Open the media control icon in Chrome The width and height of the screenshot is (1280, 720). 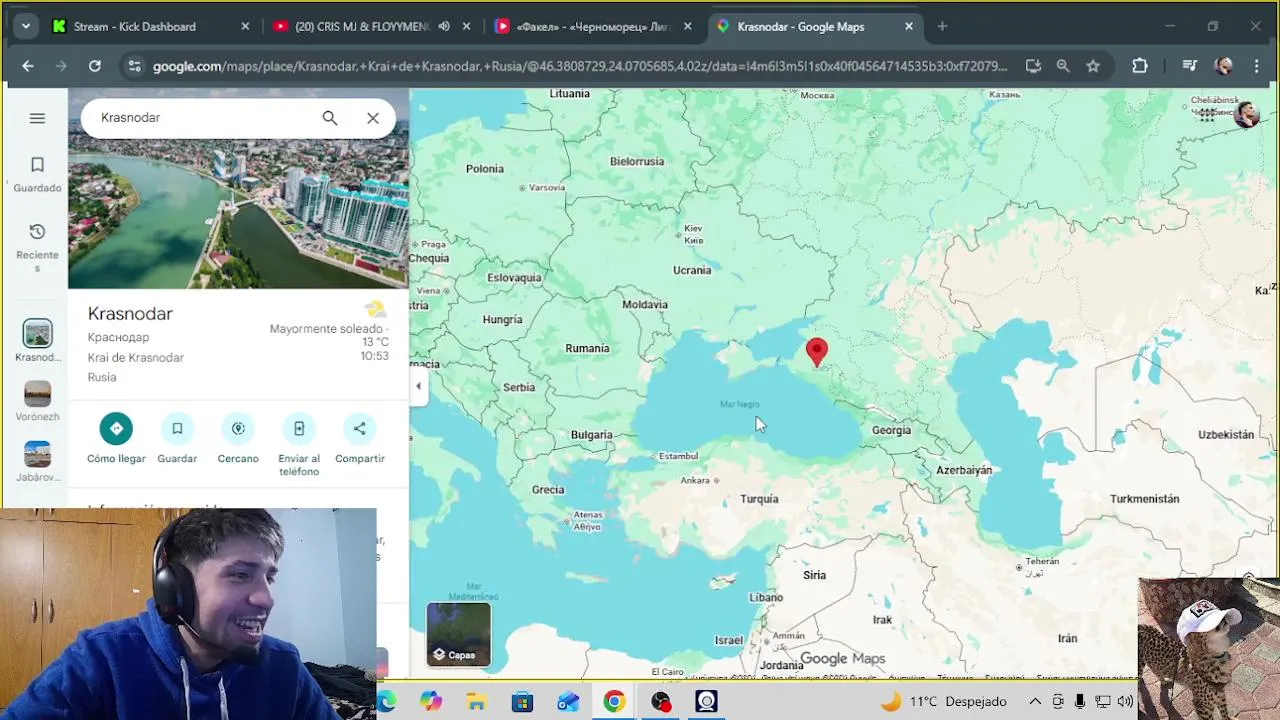click(x=1189, y=66)
